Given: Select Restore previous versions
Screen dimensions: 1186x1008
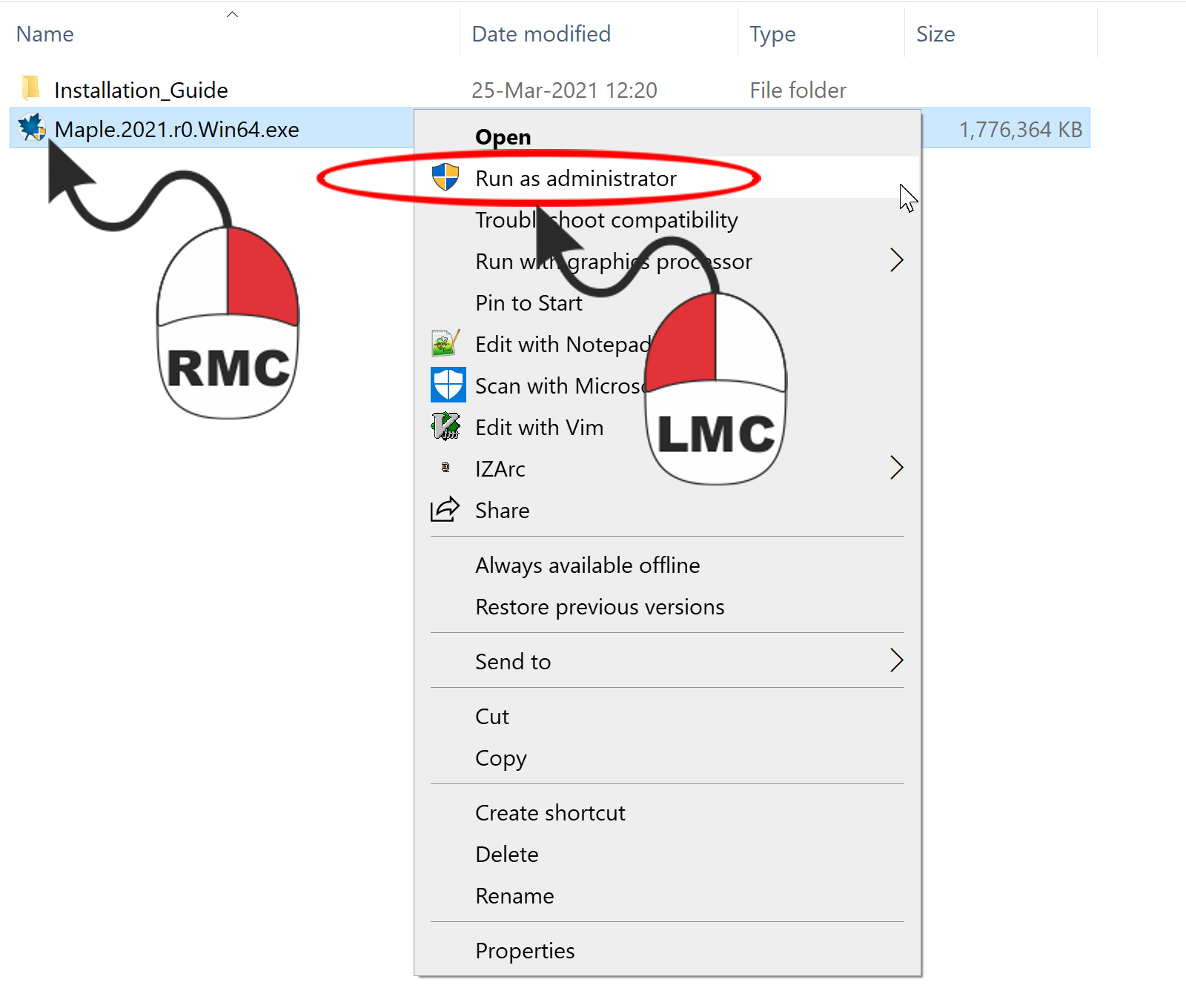Looking at the screenshot, I should pos(600,607).
